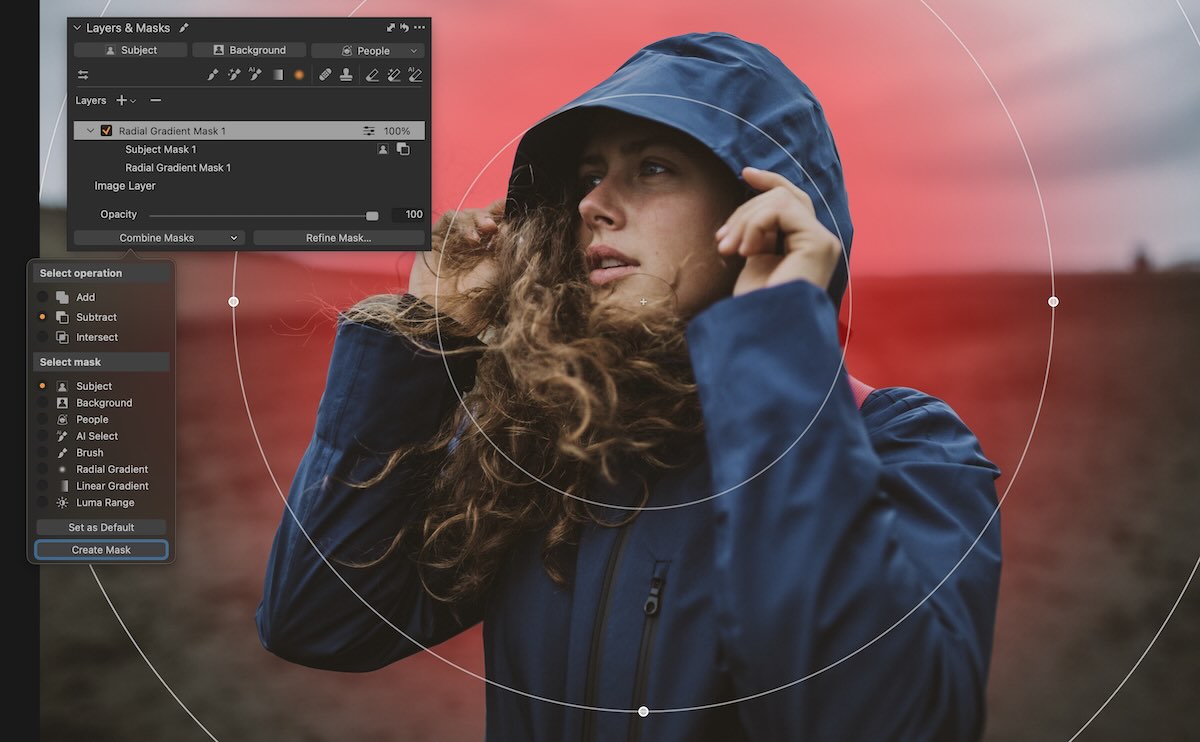Open the new layer plus menu
Image resolution: width=1200 pixels, height=742 pixels.
(x=129, y=100)
